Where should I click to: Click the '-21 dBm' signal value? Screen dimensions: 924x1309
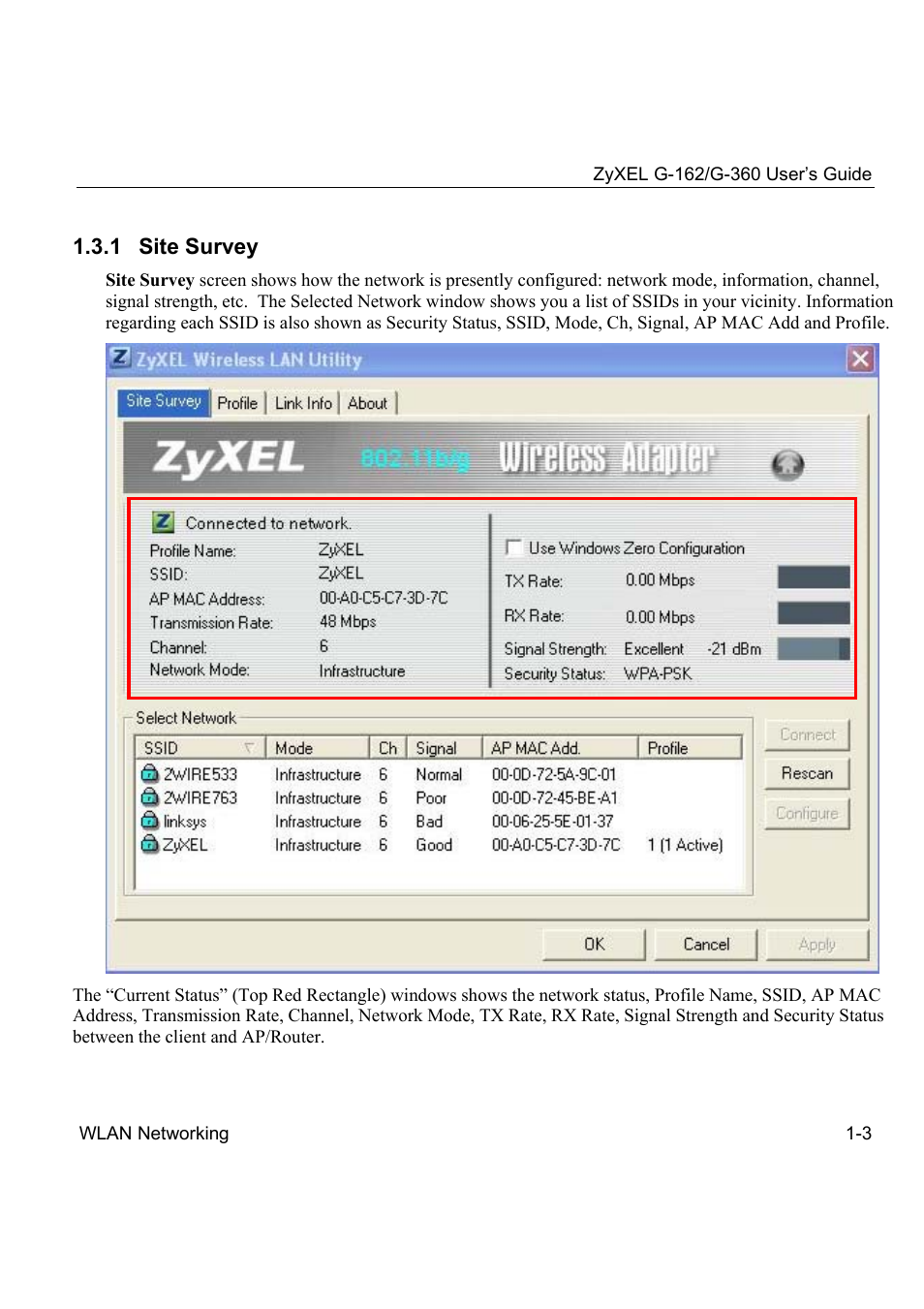(x=734, y=648)
